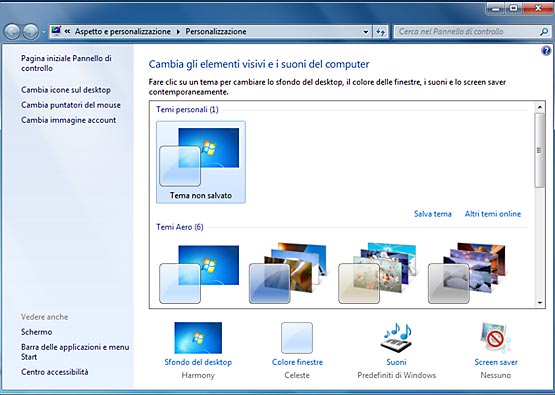Image resolution: width=555 pixels, height=395 pixels.
Task: Click the refresh arrows icon in address bar
Action: 381,32
